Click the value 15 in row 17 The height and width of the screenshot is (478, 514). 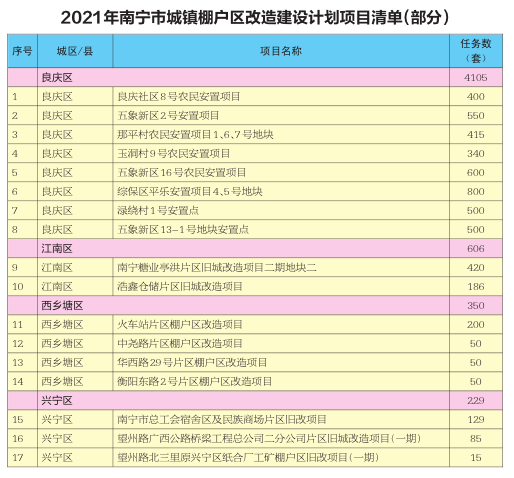(476, 457)
